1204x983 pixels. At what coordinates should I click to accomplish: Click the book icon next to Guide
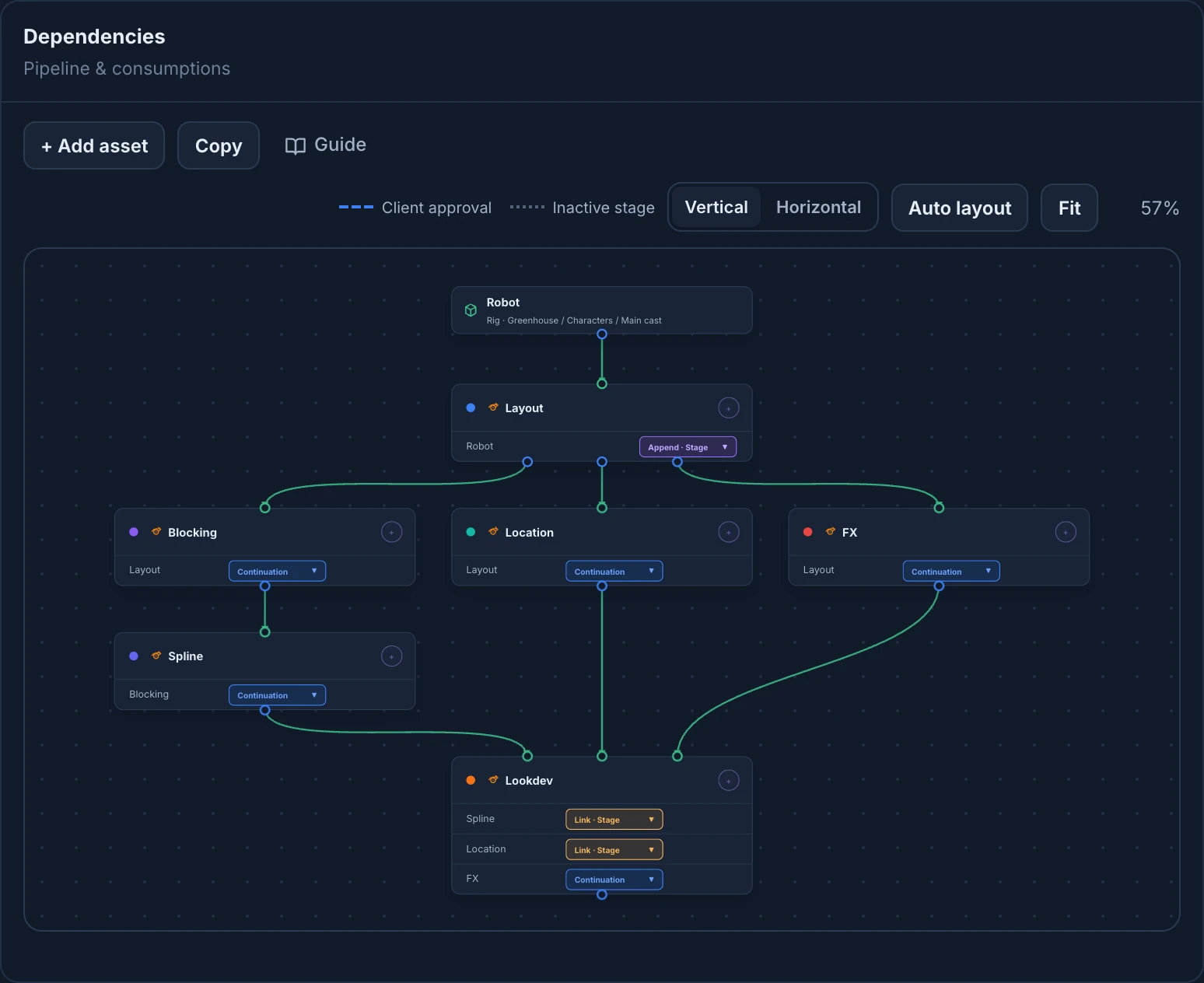click(296, 146)
